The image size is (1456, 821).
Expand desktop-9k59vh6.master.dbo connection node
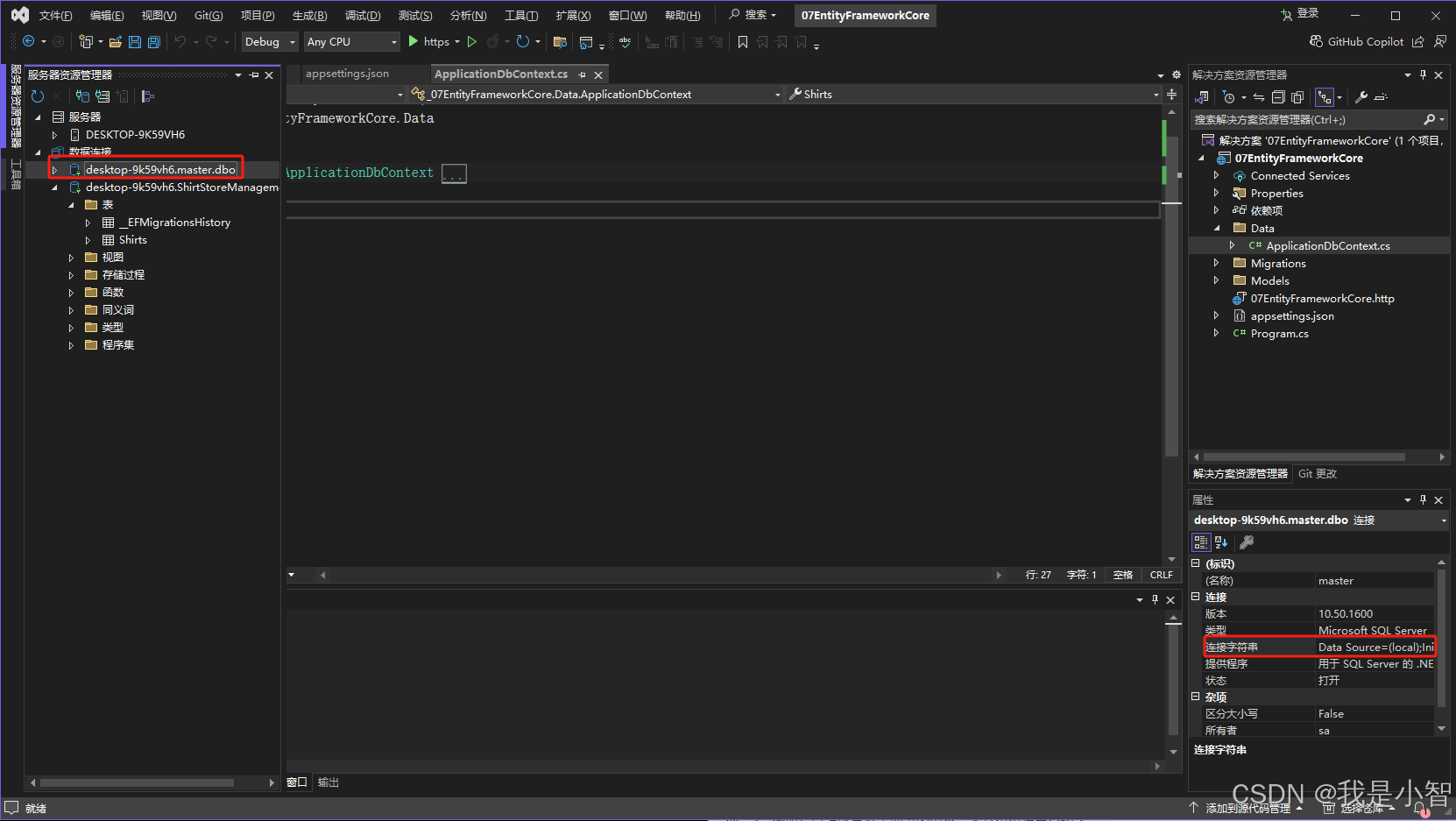tap(55, 170)
